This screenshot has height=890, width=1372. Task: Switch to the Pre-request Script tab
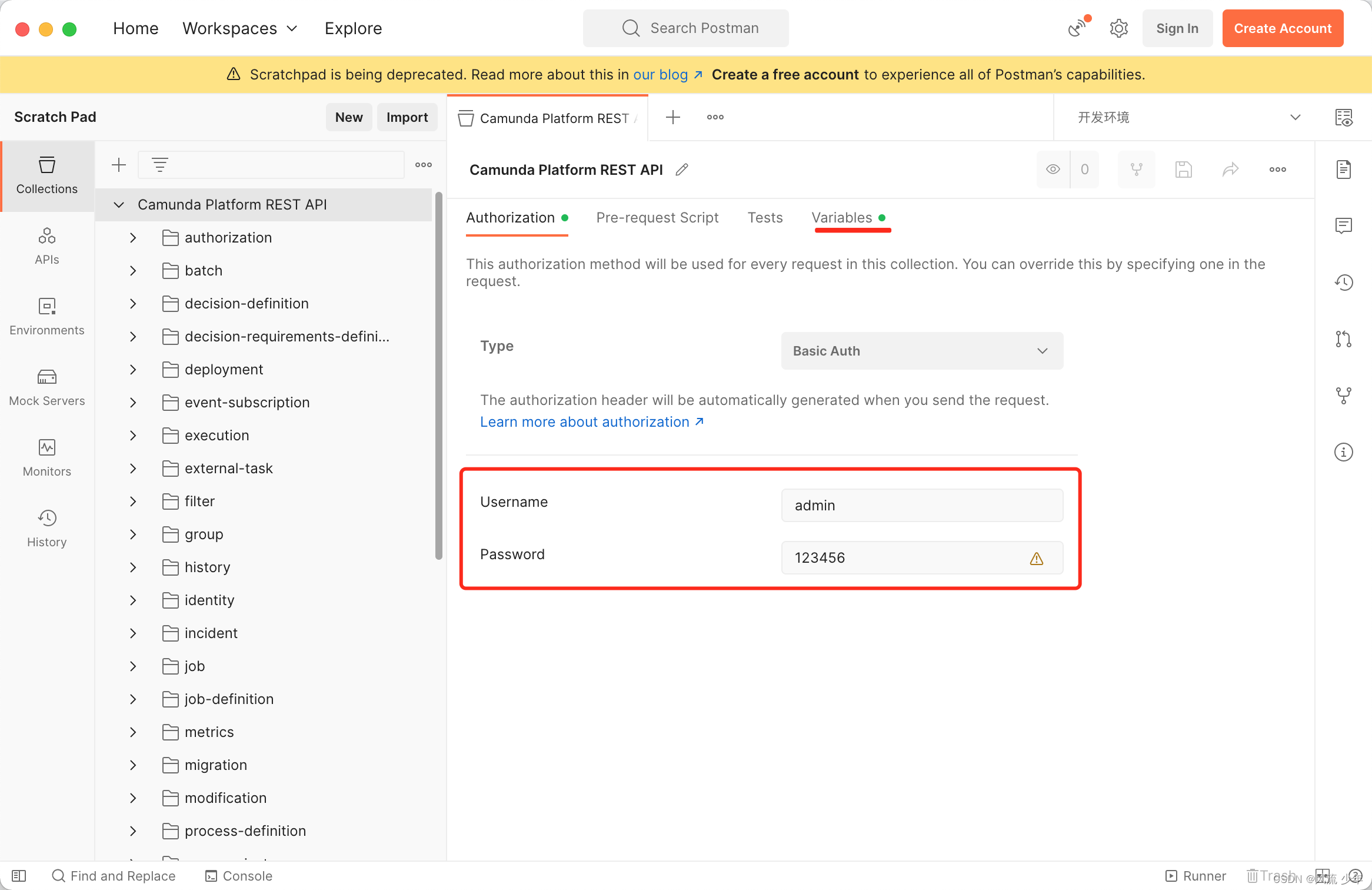coord(657,218)
